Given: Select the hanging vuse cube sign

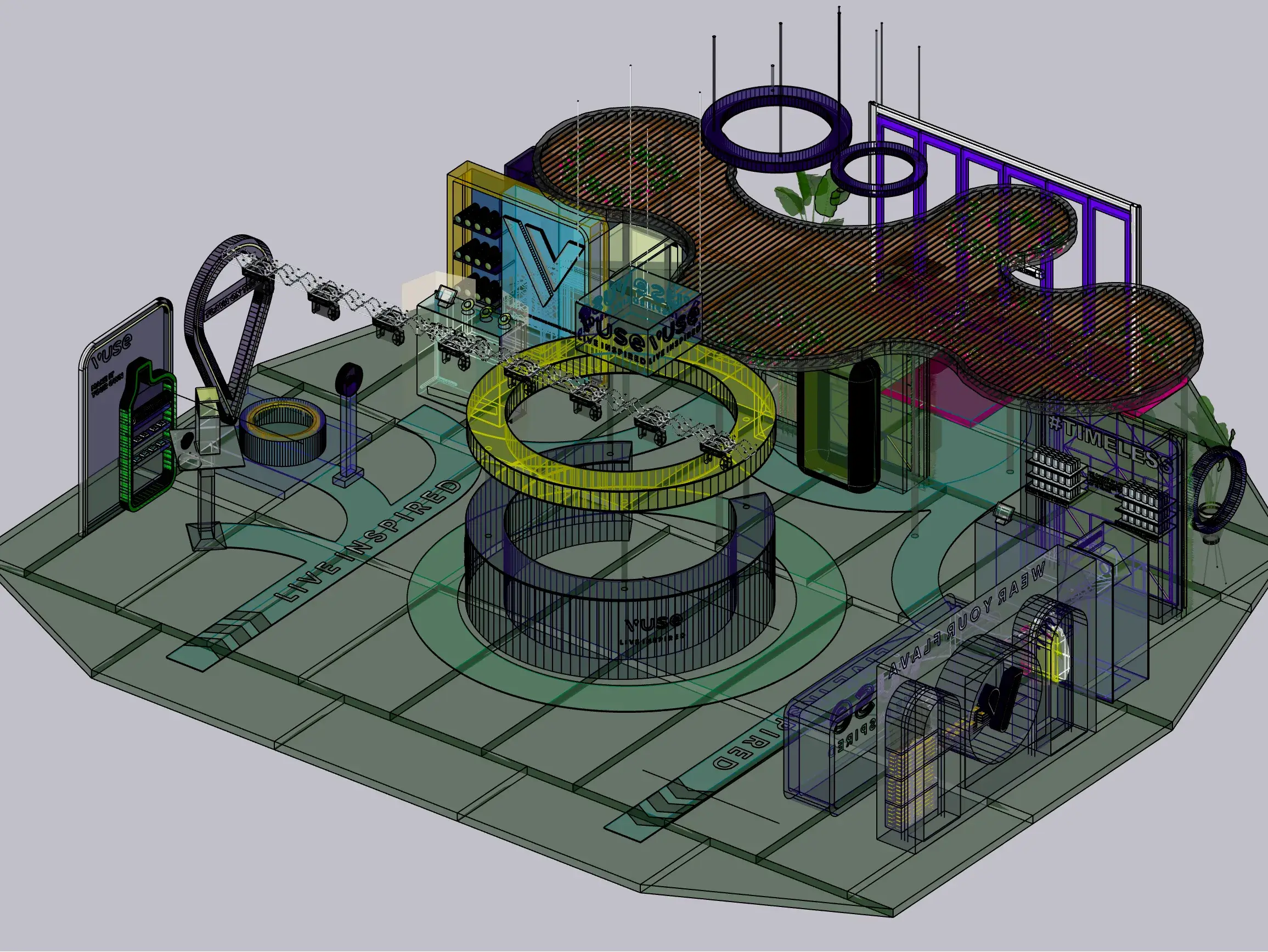Looking at the screenshot, I should [x=639, y=321].
